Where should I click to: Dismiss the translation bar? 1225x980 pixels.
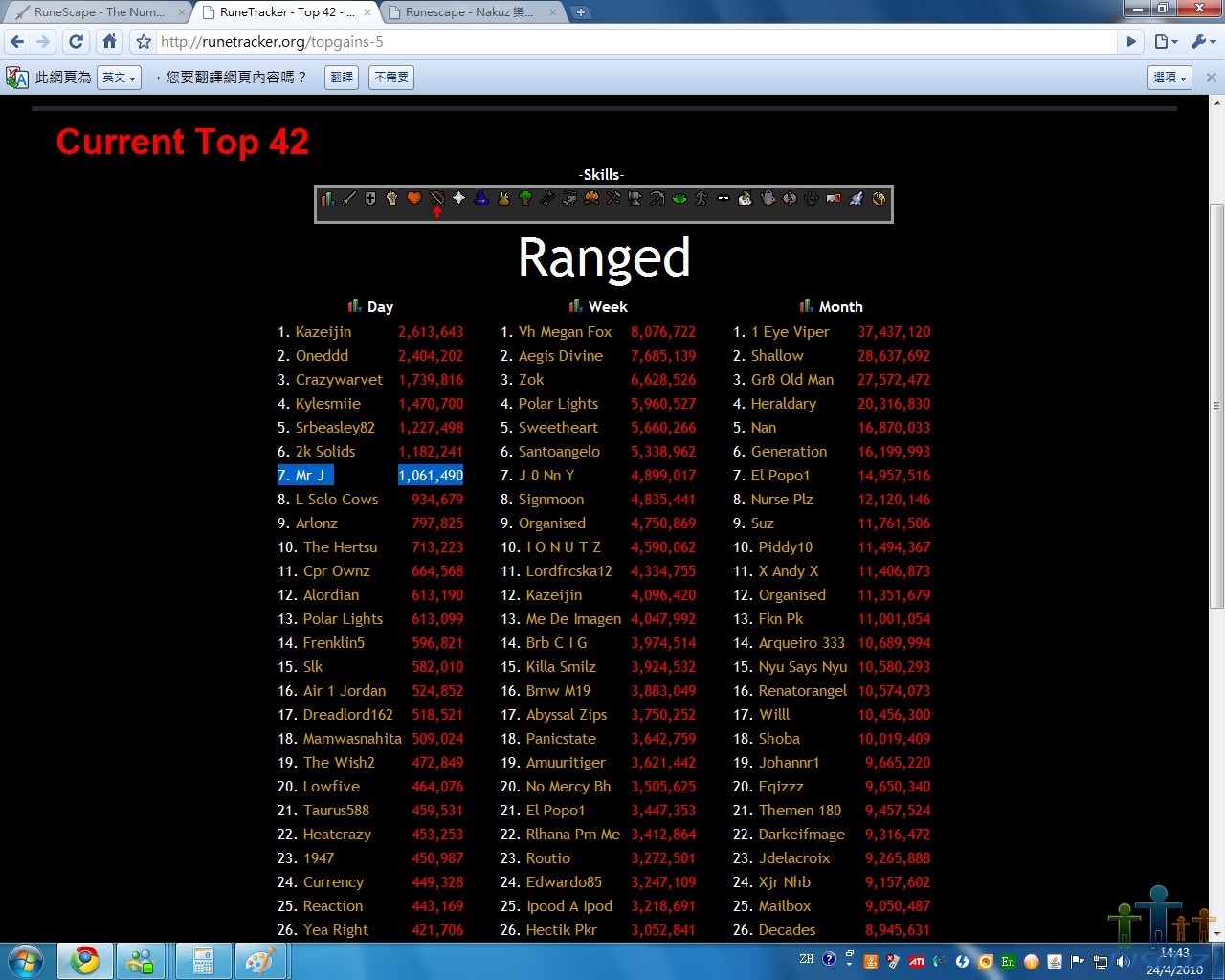[1211, 78]
